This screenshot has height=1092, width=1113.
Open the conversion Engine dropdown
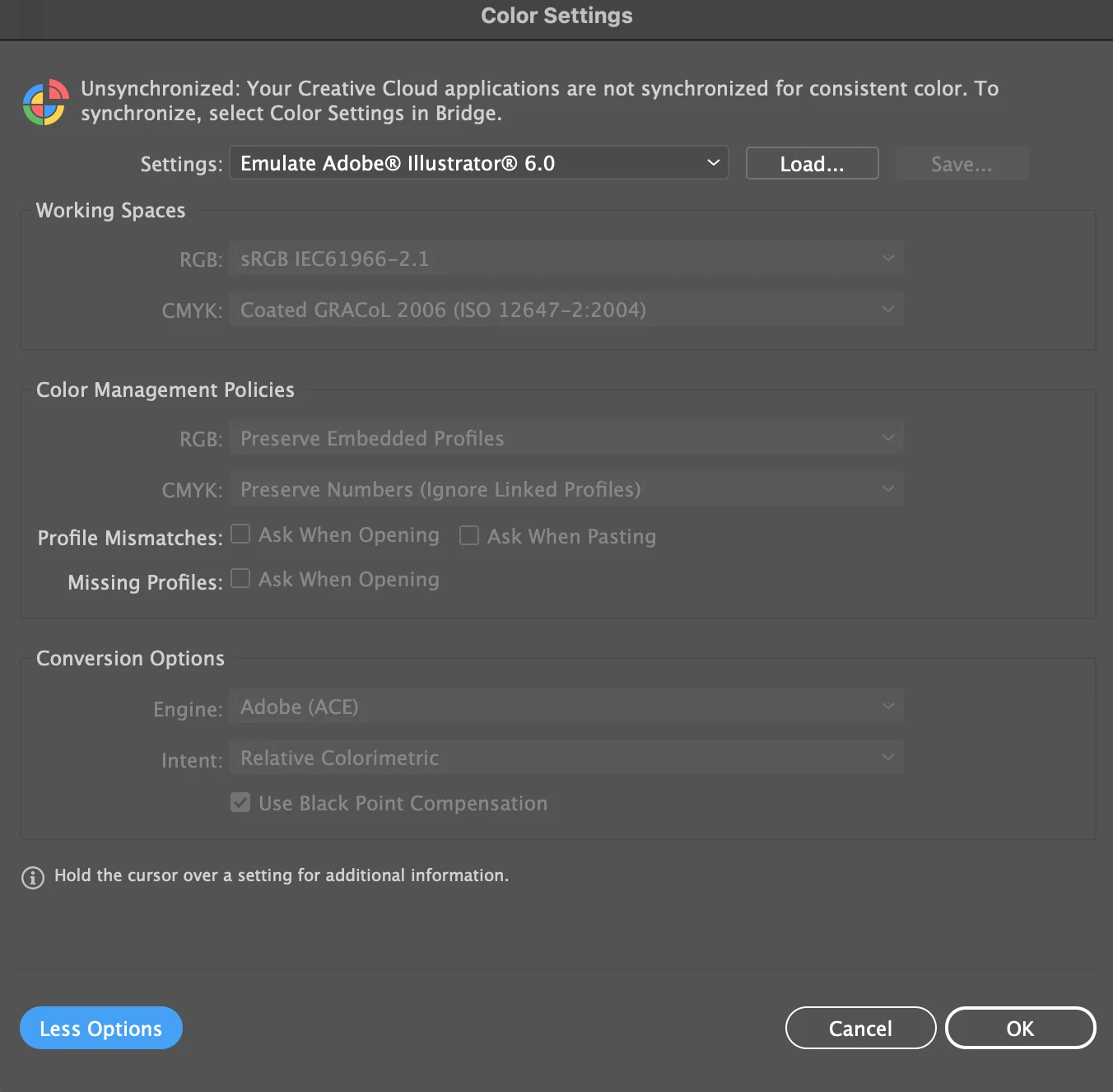[x=566, y=707]
